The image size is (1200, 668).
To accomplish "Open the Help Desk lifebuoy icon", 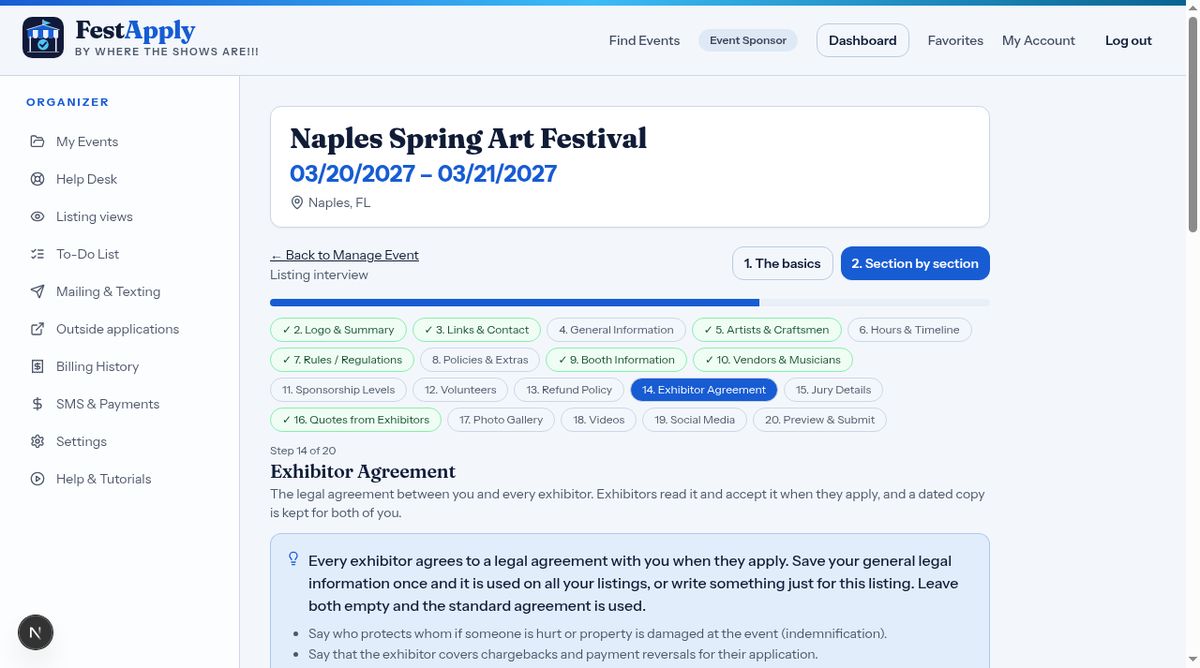I will click(x=37, y=179).
